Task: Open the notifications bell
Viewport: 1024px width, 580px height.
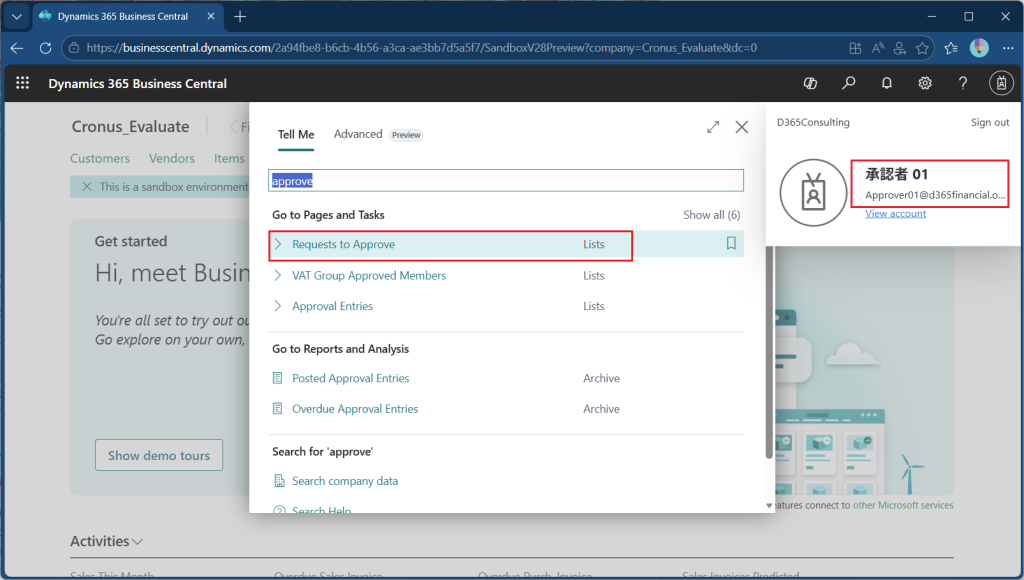Action: (x=887, y=84)
